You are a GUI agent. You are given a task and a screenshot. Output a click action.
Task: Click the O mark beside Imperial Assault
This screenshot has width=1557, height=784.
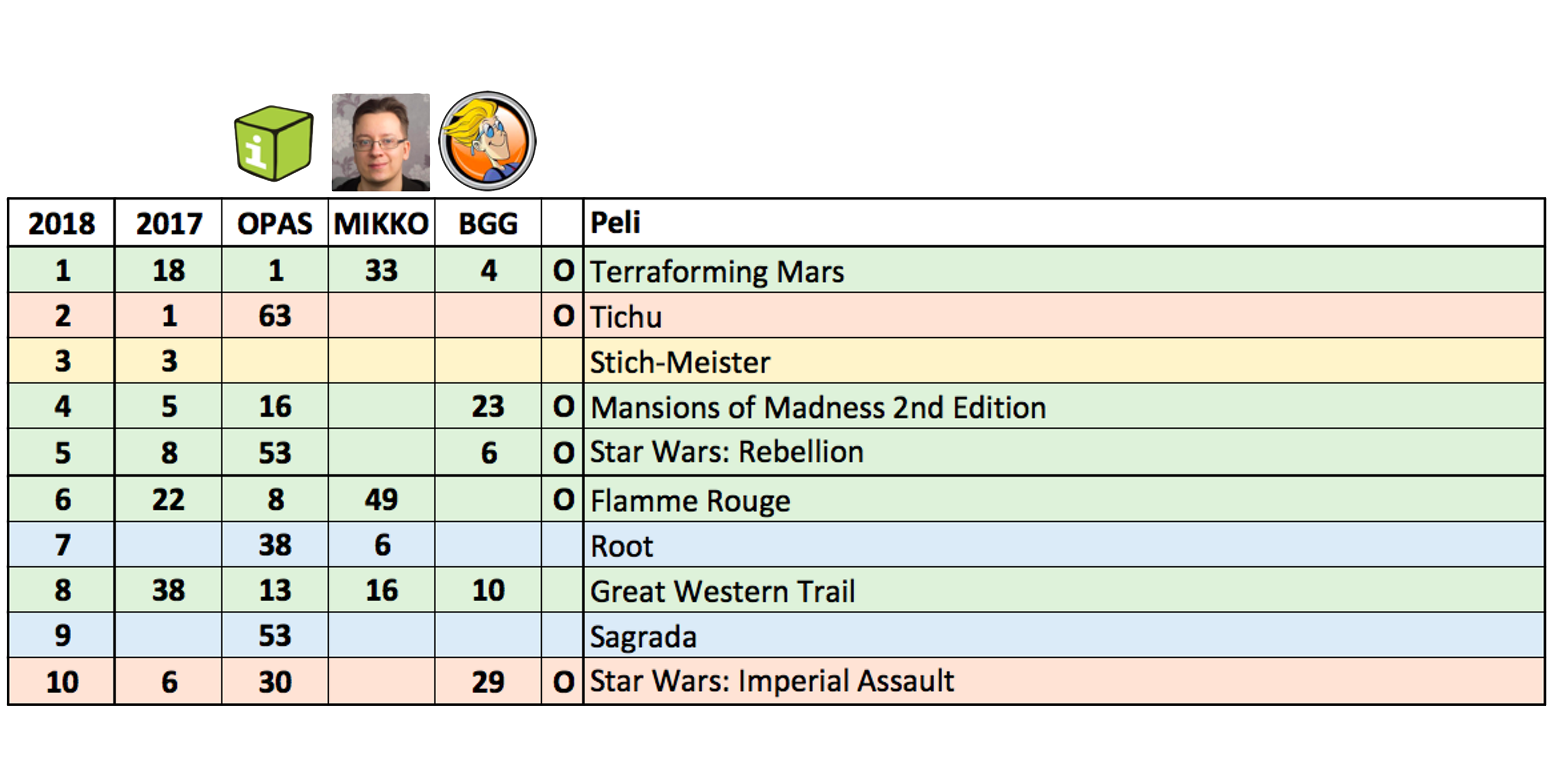pos(563,682)
